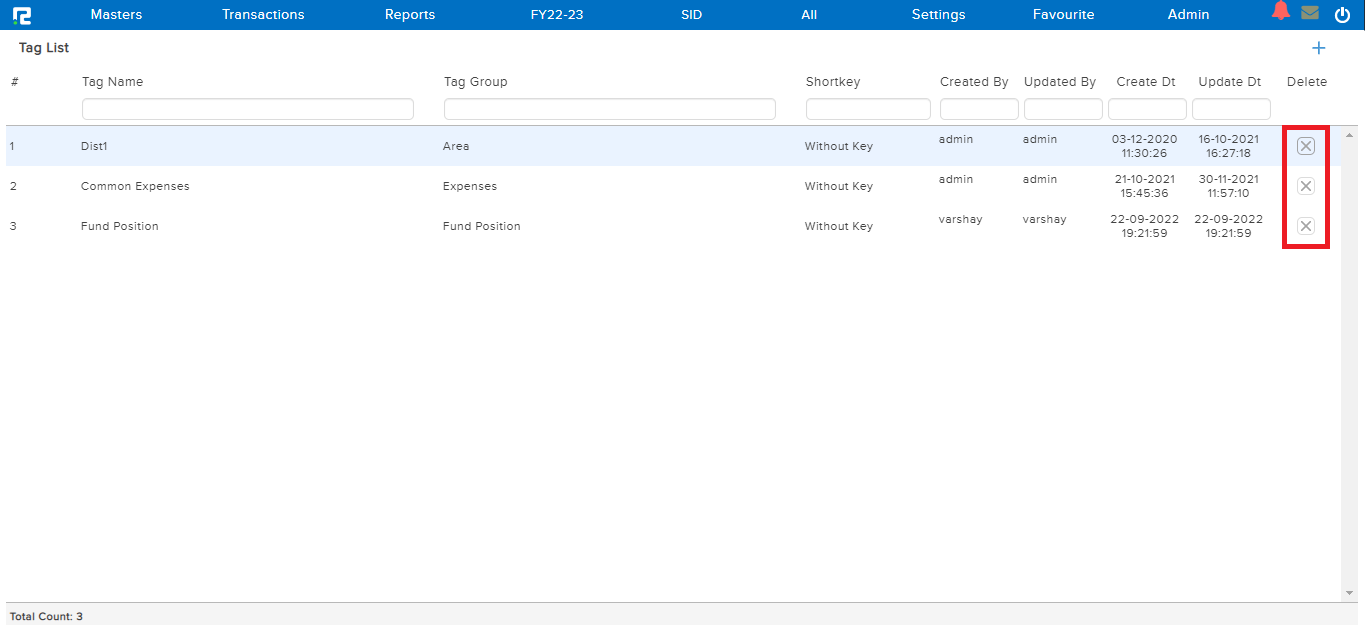Viewport: 1365px width, 625px height.
Task: Open the Transactions menu
Action: (263, 15)
